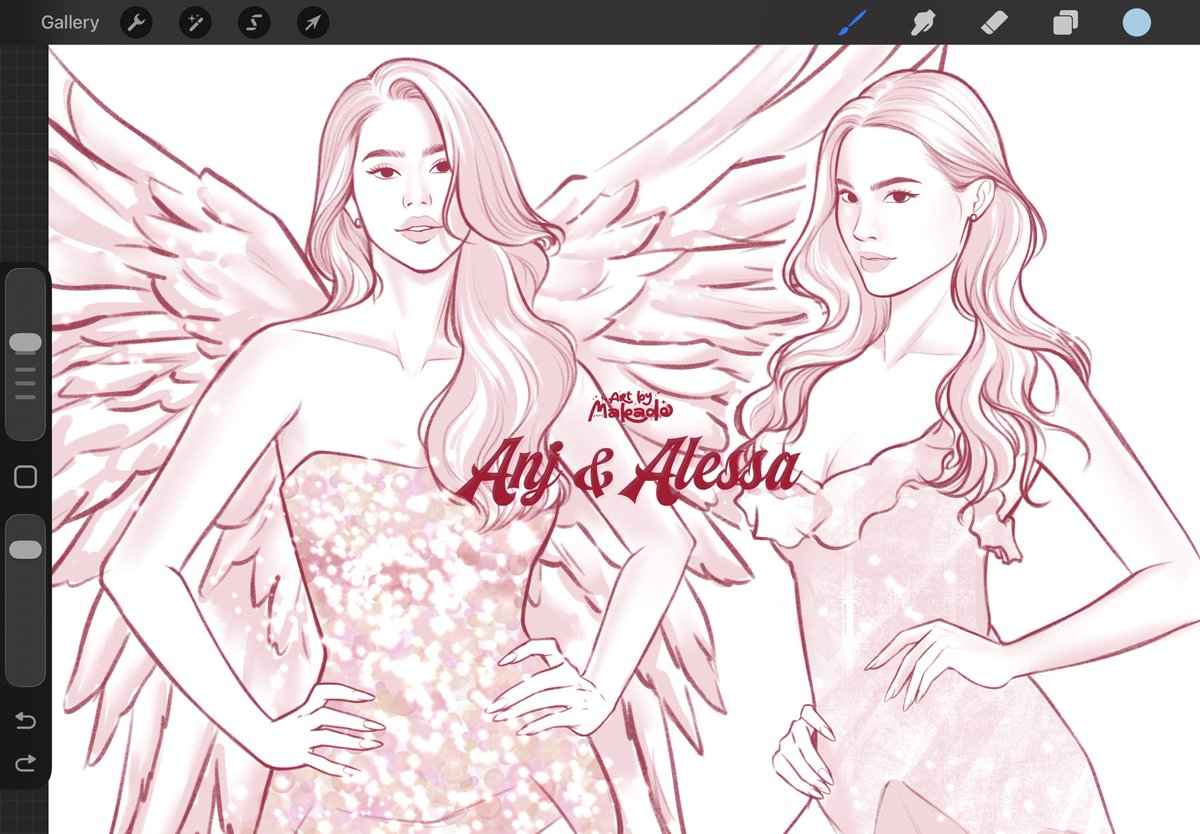Tap the square Modify button in the sidebar
1200x834 pixels.
(25, 477)
